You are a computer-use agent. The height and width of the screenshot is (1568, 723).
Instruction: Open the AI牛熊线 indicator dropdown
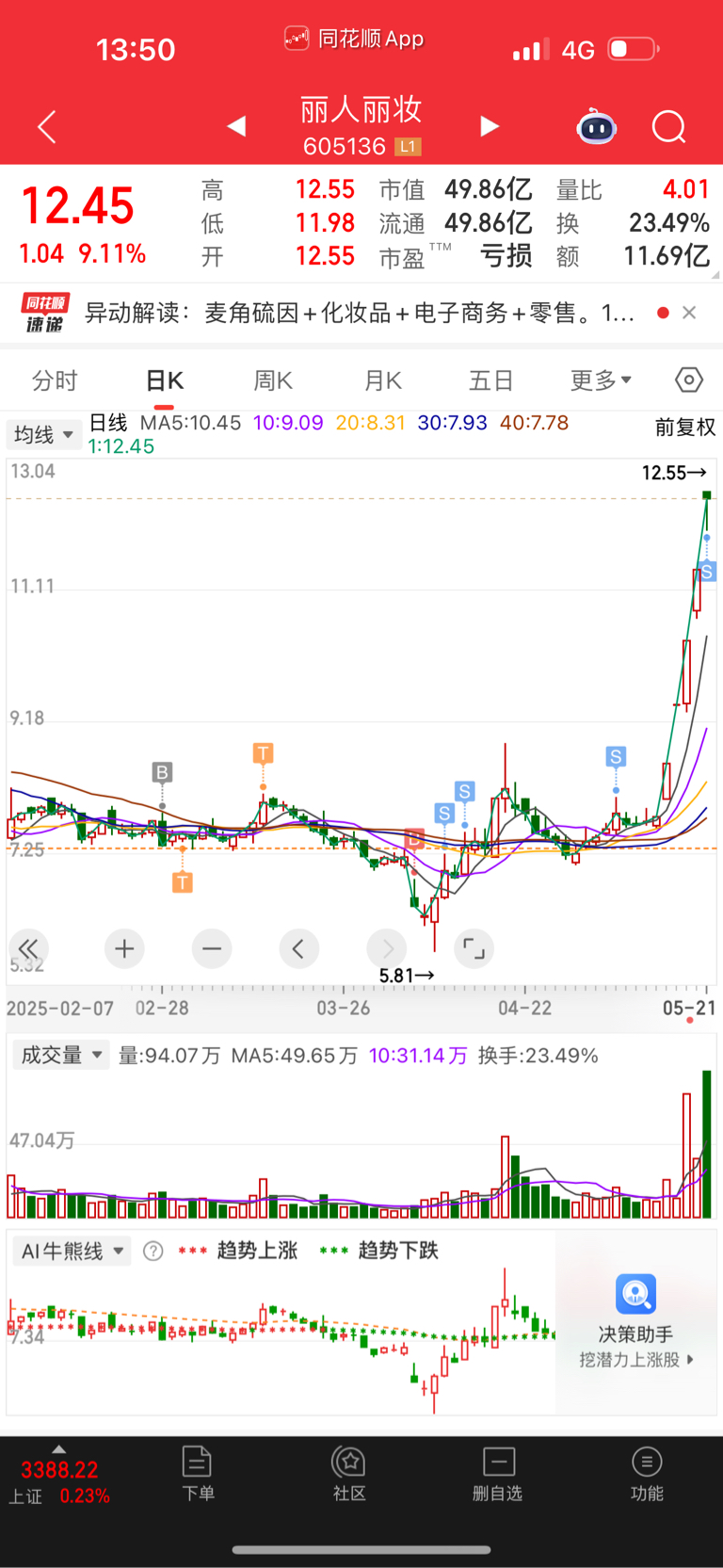(x=72, y=1251)
